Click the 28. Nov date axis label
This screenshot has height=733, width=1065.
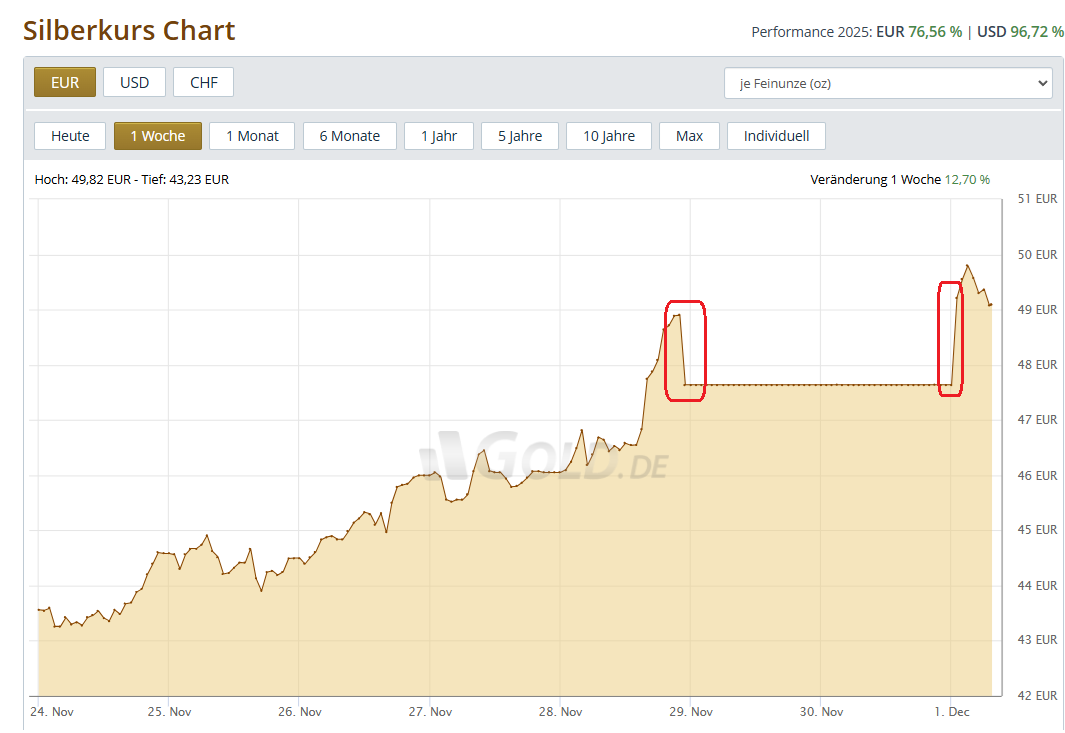560,712
